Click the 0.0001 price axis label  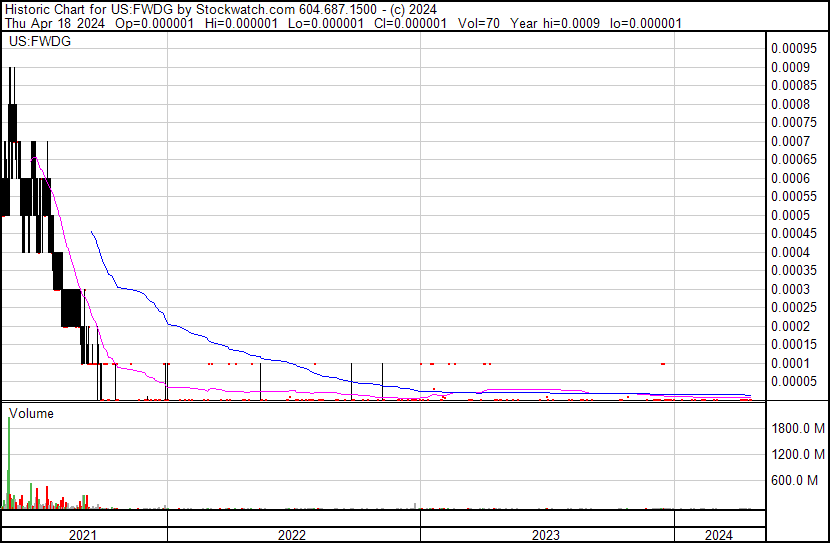click(x=788, y=363)
